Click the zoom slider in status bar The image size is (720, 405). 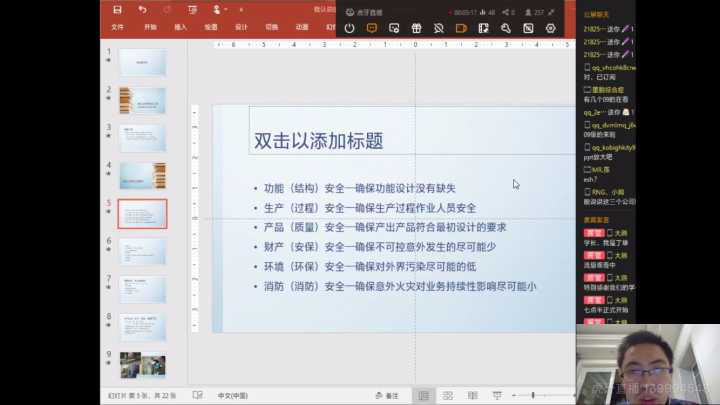pos(534,396)
